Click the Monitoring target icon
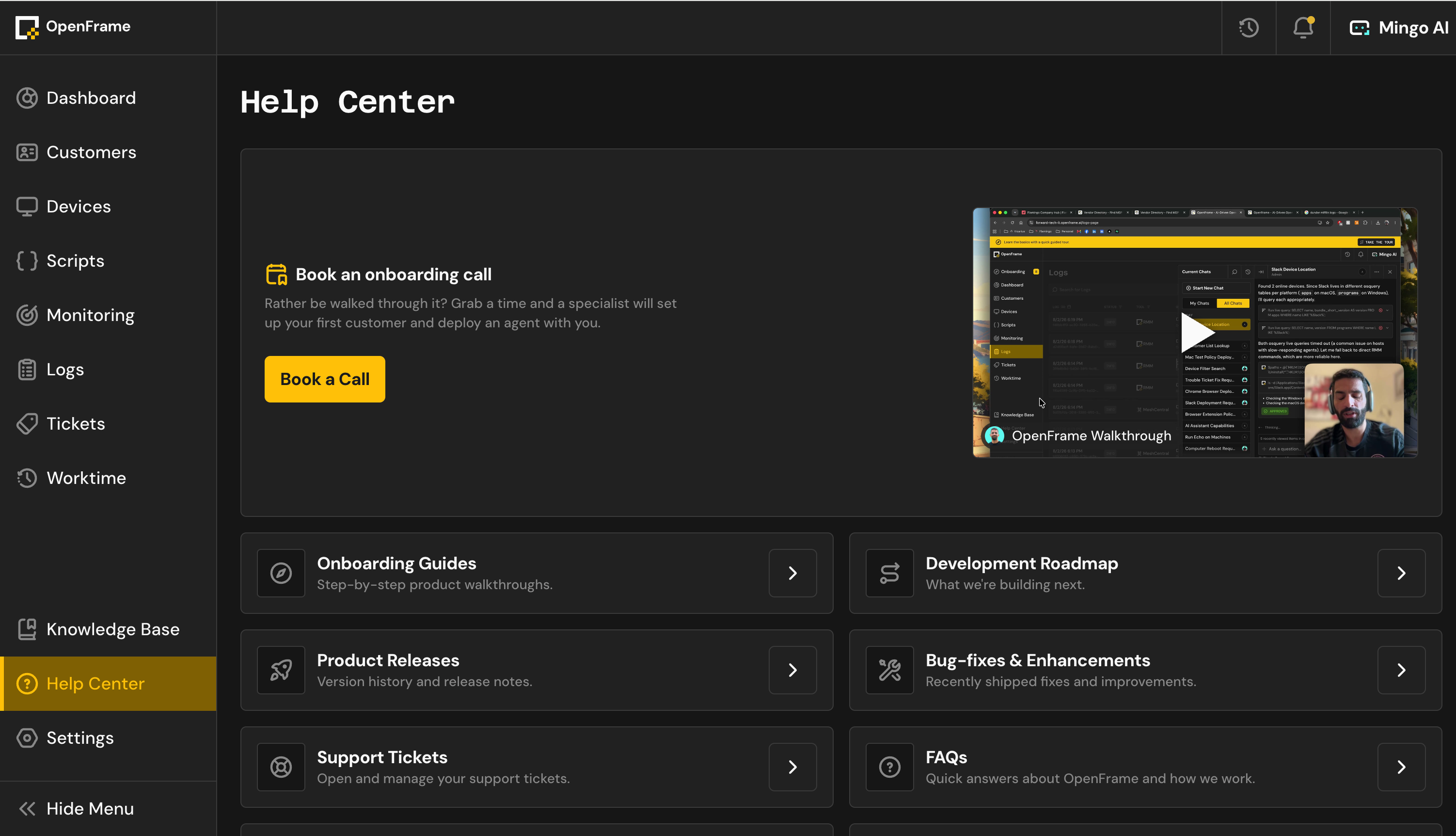The height and width of the screenshot is (836, 1456). 27,315
